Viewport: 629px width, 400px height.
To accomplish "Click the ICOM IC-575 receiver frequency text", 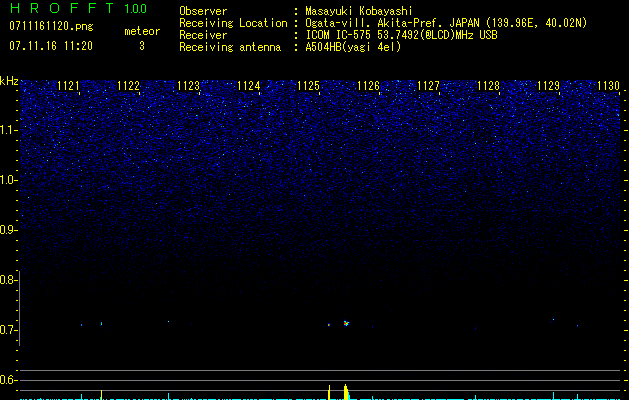I will point(401,35).
